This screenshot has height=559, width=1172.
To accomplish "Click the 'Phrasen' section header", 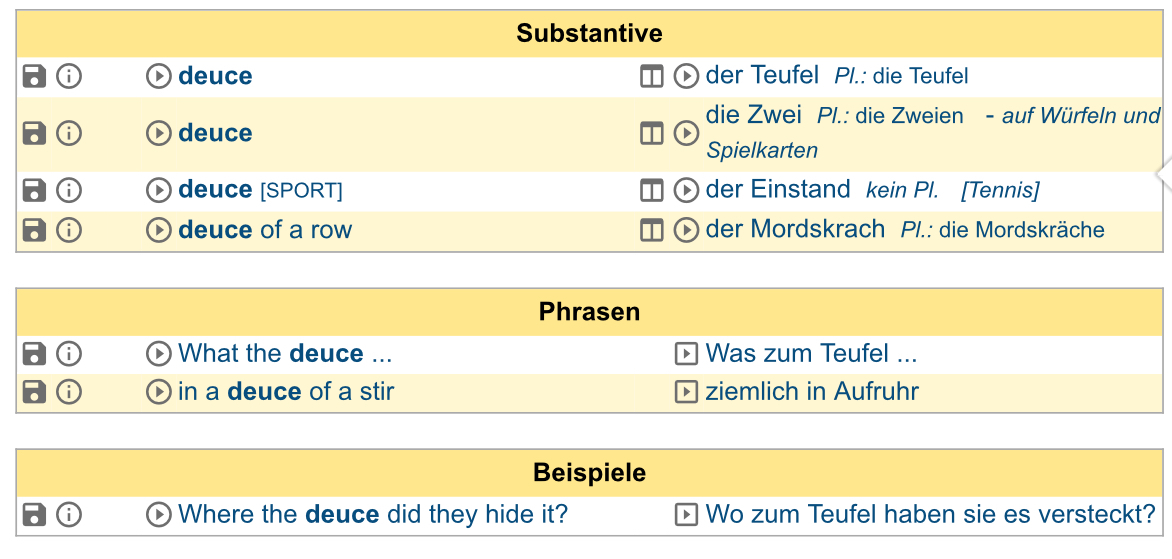I will click(x=589, y=312).
